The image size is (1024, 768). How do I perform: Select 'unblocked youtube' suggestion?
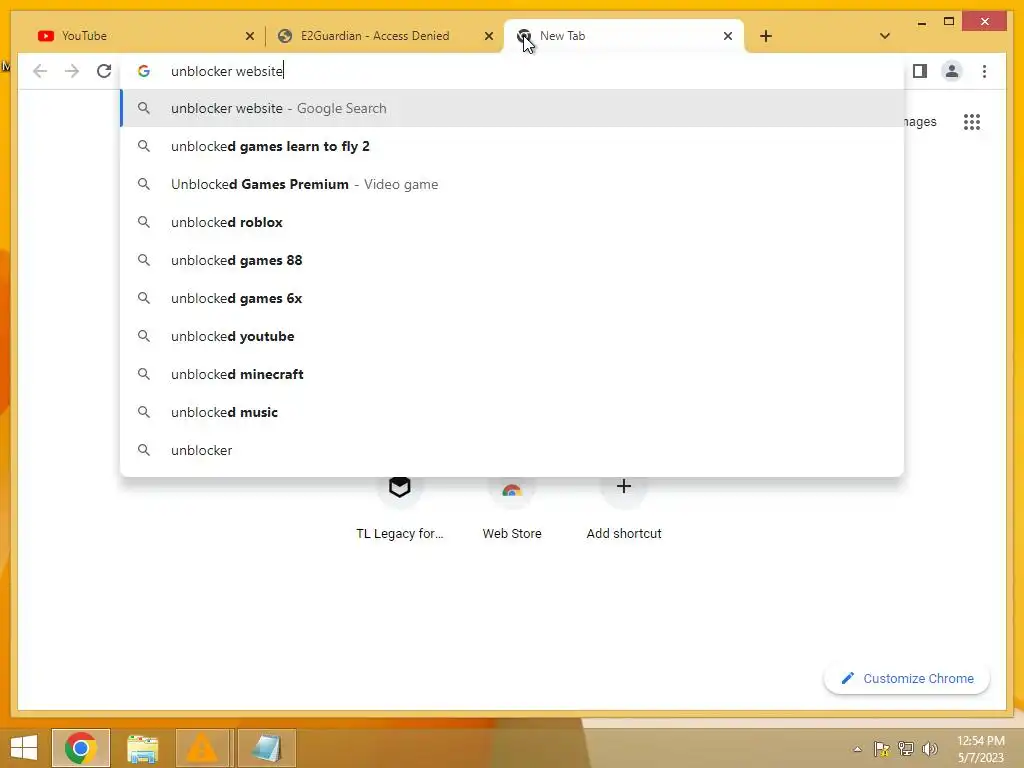tap(513, 336)
